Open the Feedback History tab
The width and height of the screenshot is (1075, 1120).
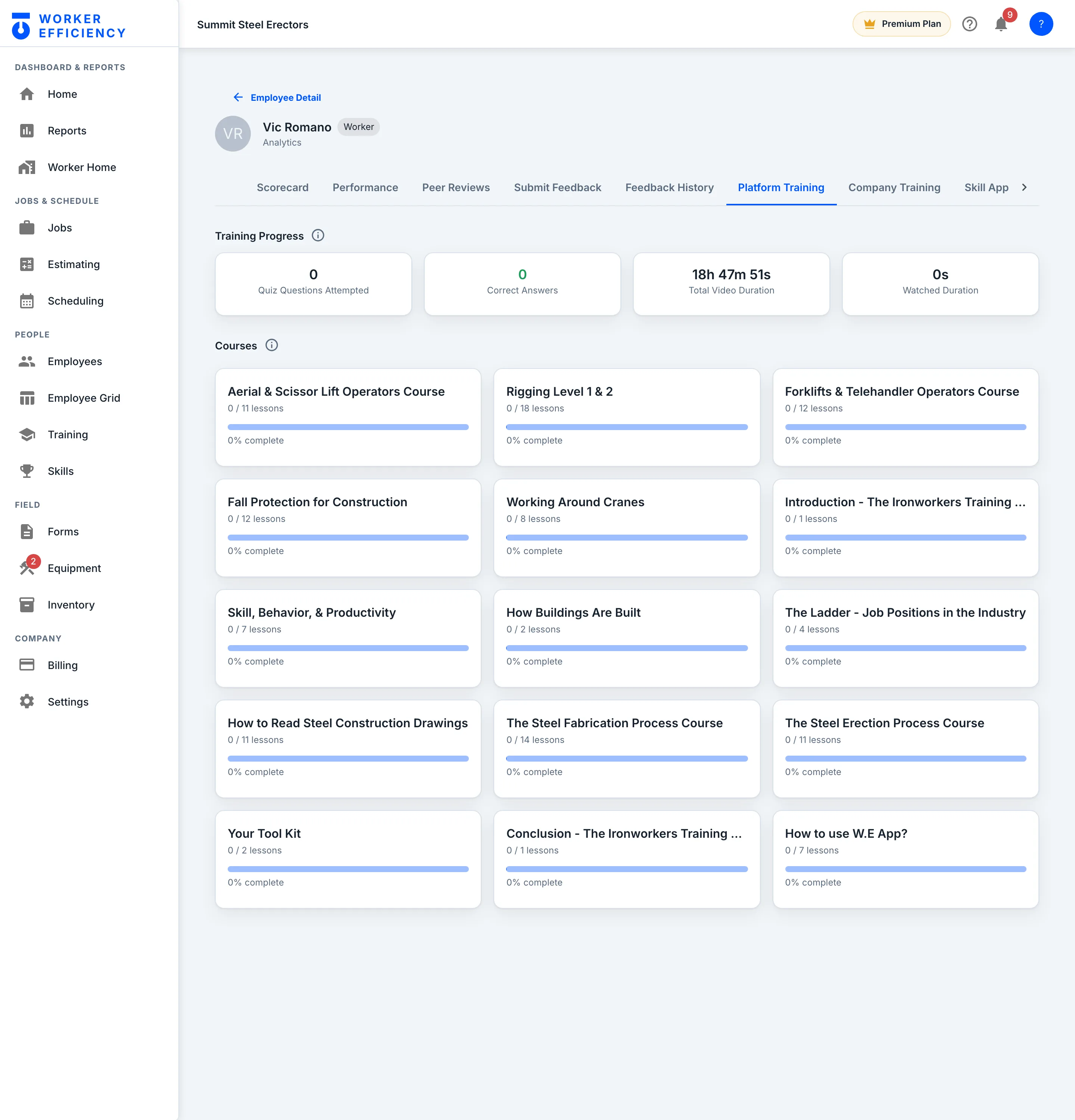[669, 187]
